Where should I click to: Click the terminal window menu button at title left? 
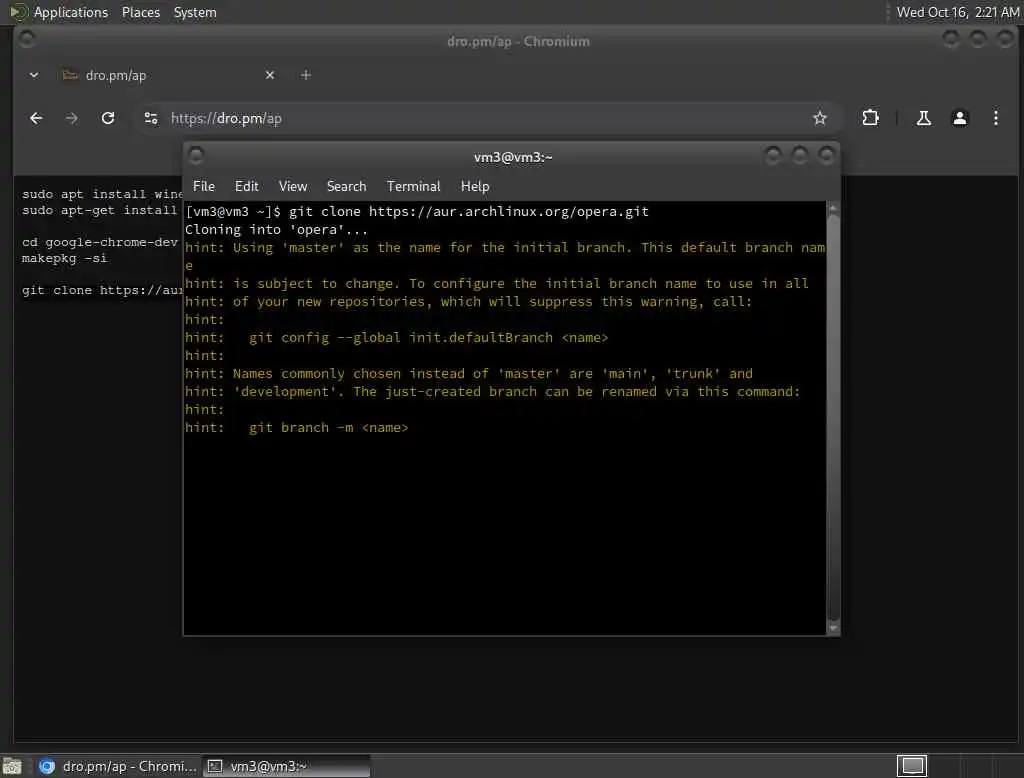point(196,155)
